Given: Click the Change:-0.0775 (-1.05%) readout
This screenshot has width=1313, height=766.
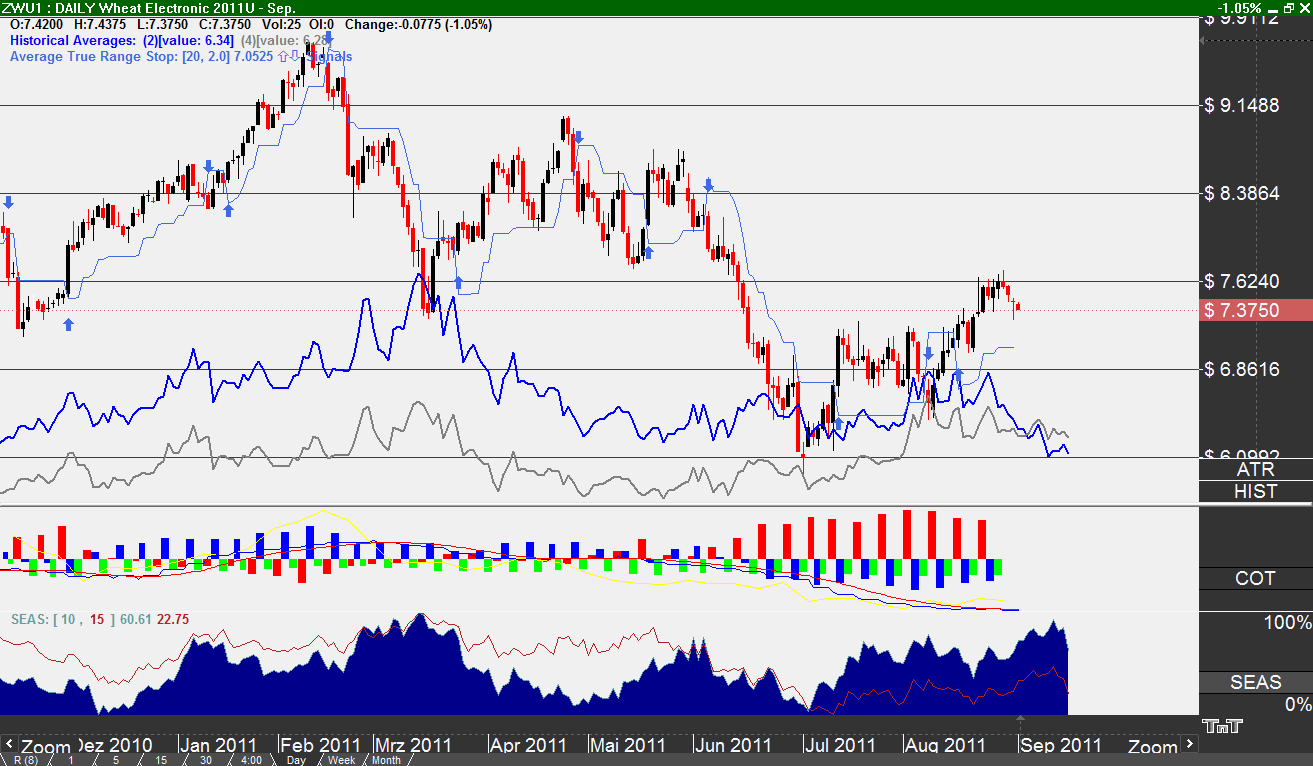Looking at the screenshot, I should click(x=418, y=24).
